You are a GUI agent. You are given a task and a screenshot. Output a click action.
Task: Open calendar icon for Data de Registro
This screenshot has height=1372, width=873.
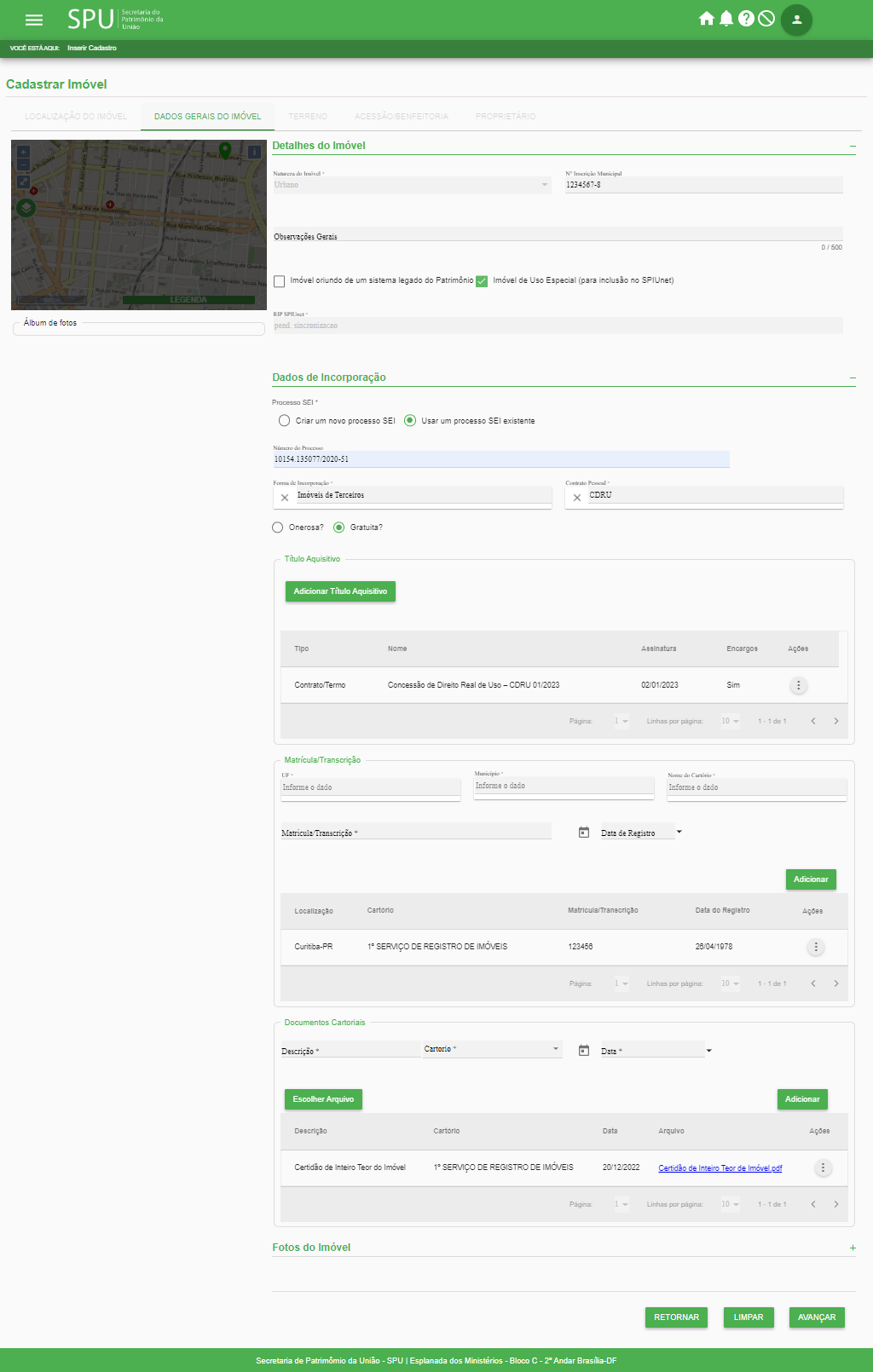[584, 833]
